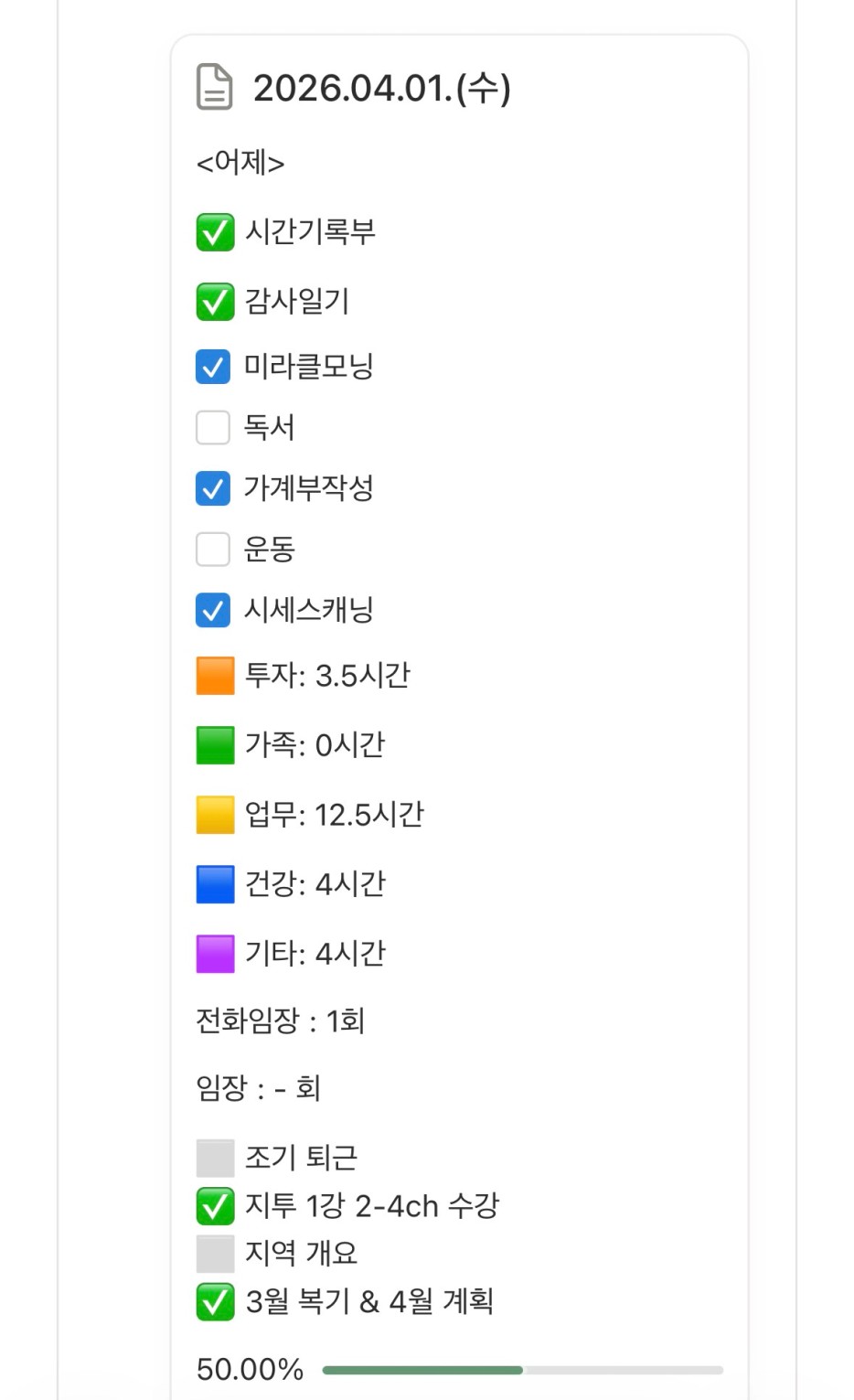854x1400 pixels.
Task: Click green check beside 3월 복기 & 4월 계획
Action: click(x=215, y=1302)
